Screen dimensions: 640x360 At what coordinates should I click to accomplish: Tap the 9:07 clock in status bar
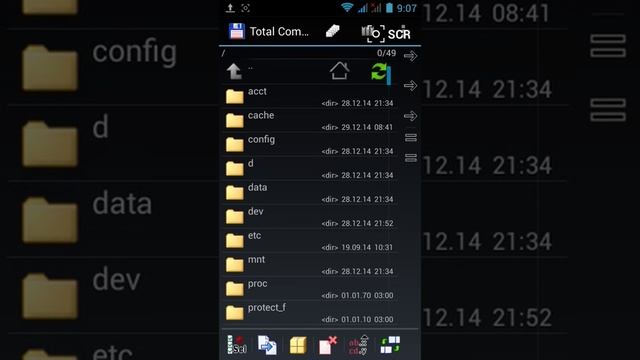[x=407, y=8]
